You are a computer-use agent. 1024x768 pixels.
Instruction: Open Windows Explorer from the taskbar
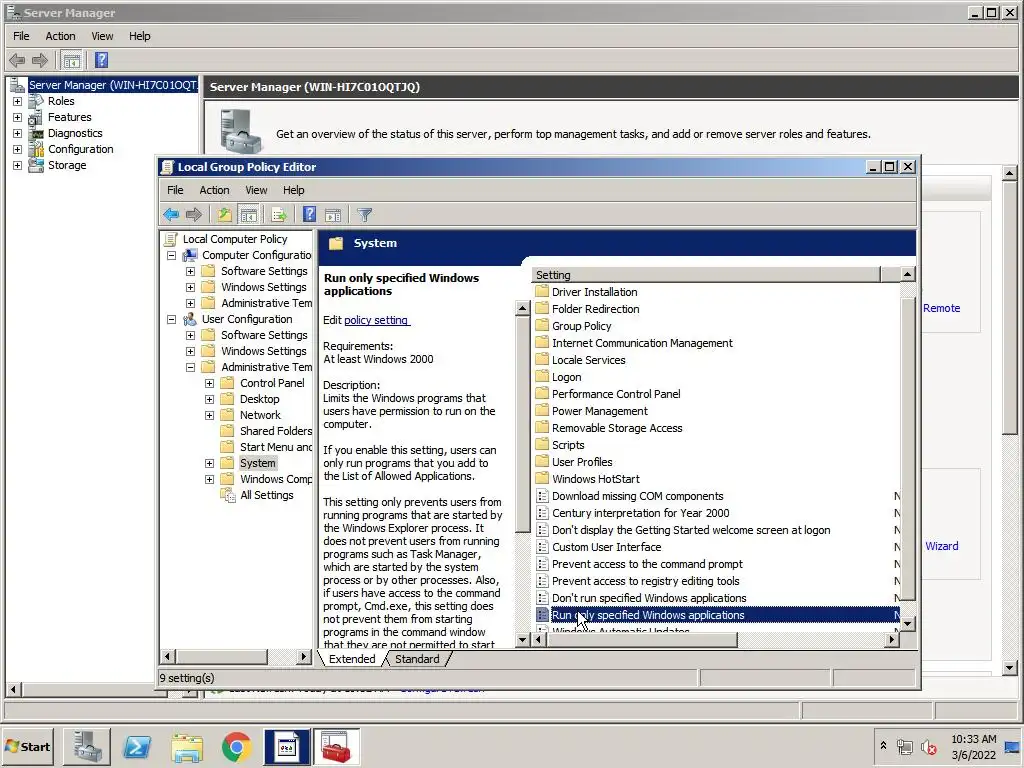point(187,746)
